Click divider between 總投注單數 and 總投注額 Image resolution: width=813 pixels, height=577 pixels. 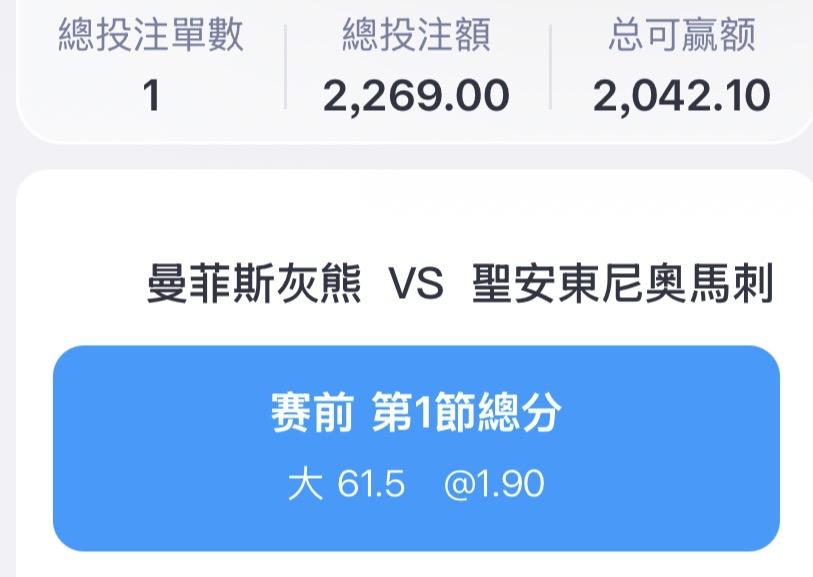tap(285, 67)
